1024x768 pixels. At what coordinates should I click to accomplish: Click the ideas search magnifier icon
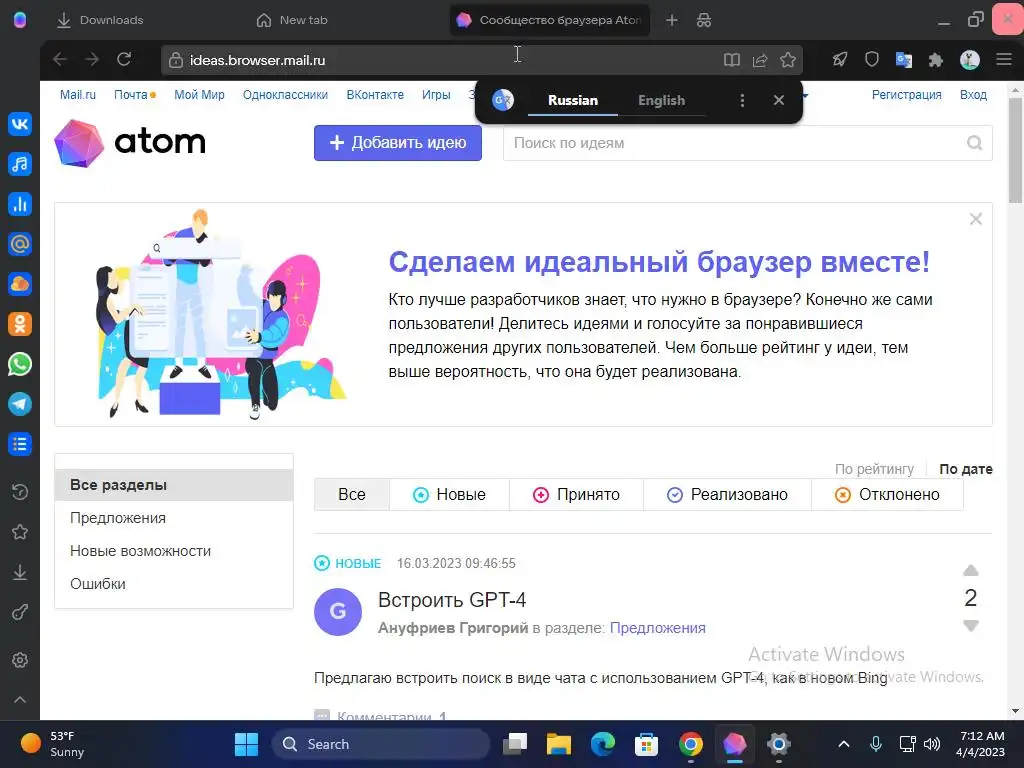click(x=974, y=142)
